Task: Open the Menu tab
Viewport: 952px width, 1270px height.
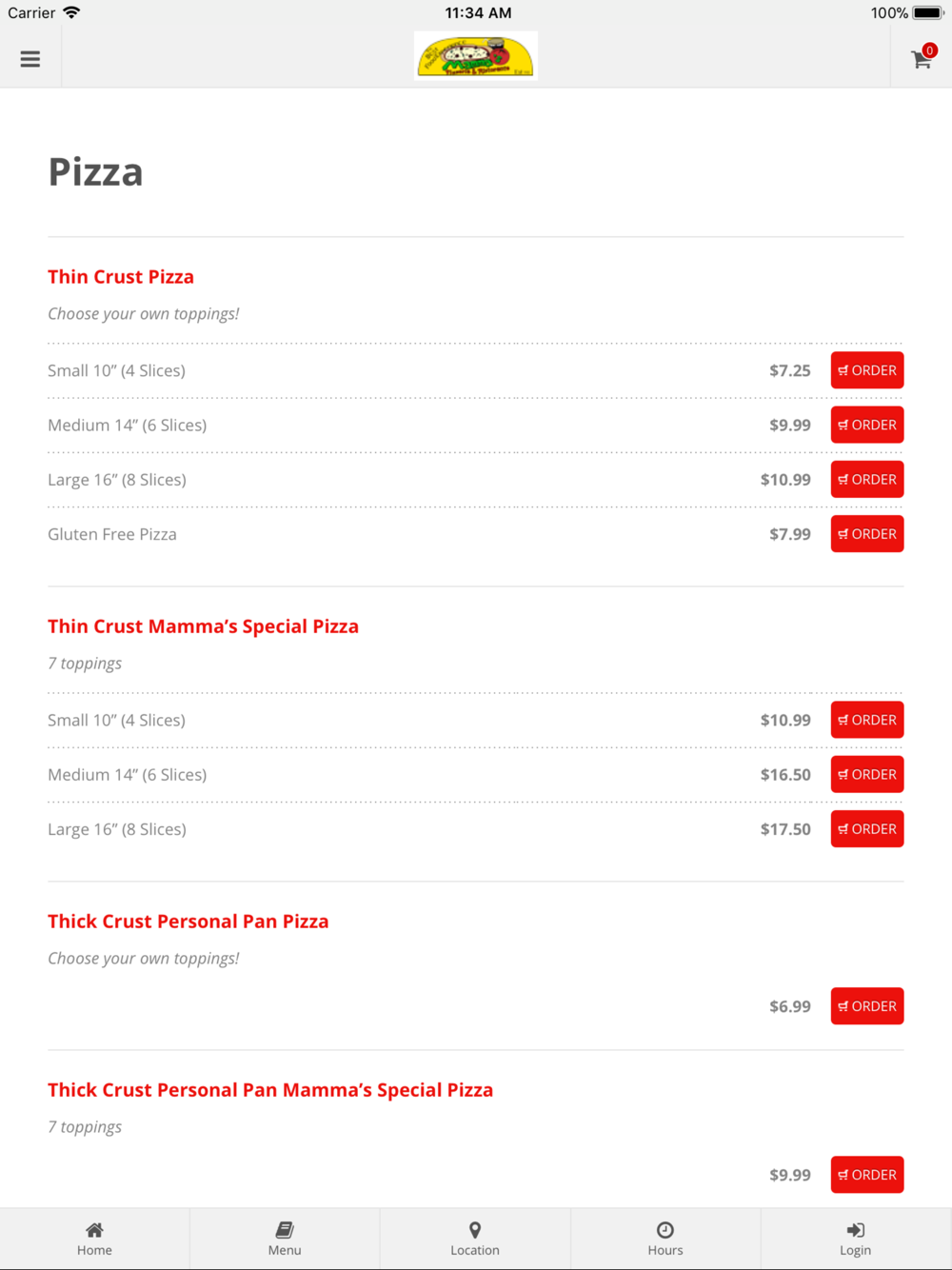Action: [x=285, y=1239]
